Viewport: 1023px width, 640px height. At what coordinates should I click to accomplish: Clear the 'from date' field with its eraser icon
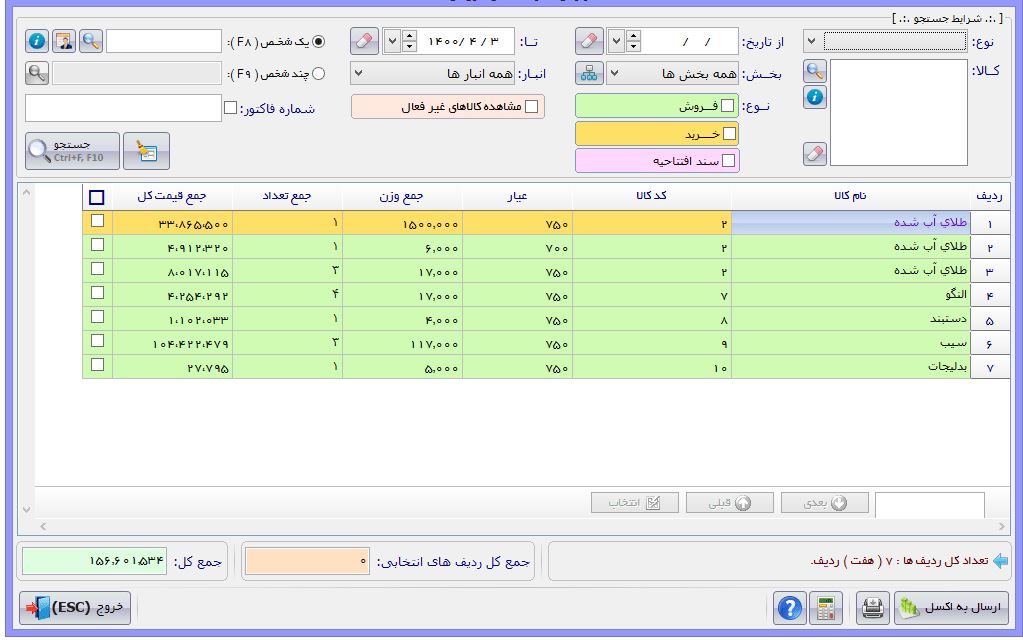point(590,41)
